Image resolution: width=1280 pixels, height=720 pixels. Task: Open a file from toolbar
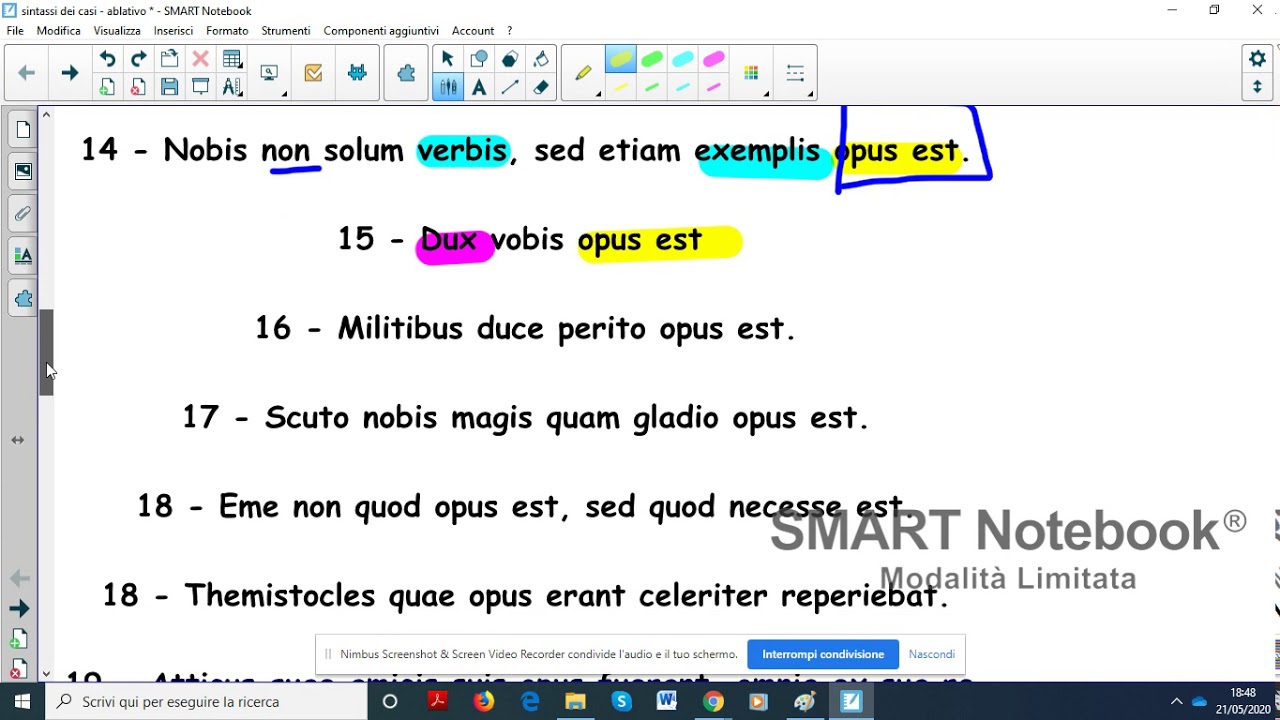coord(169,59)
